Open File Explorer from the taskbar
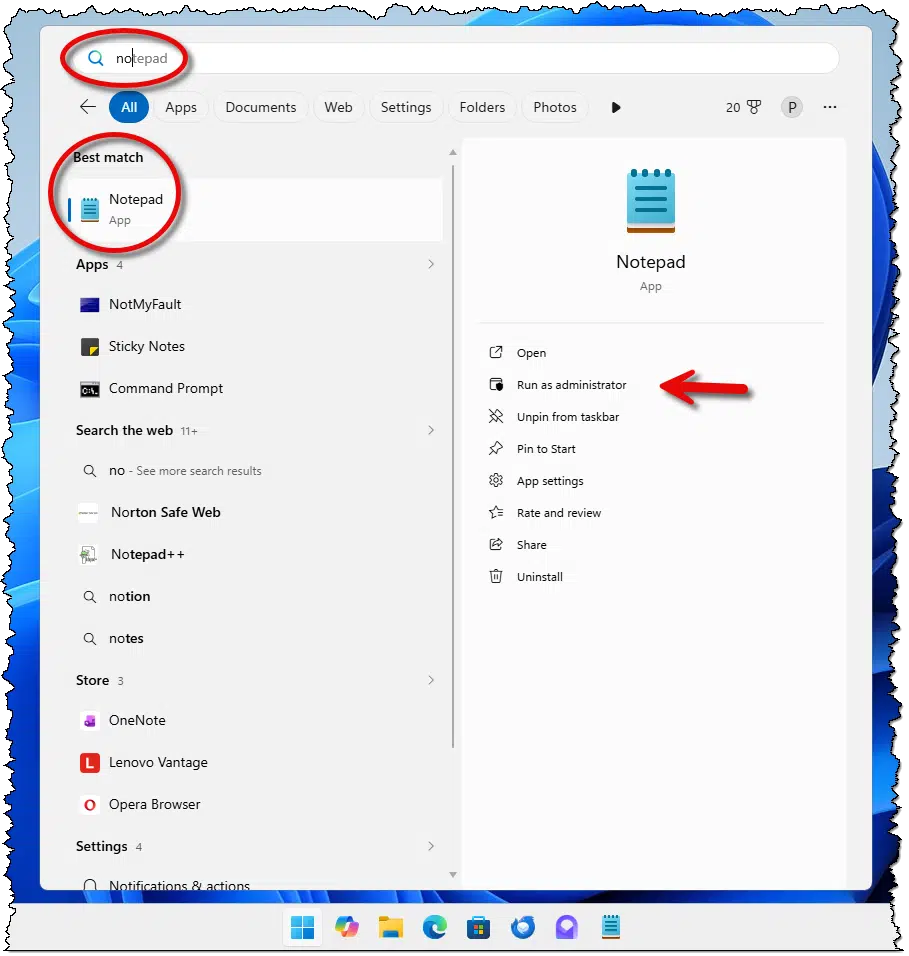909x956 pixels. pos(390,928)
